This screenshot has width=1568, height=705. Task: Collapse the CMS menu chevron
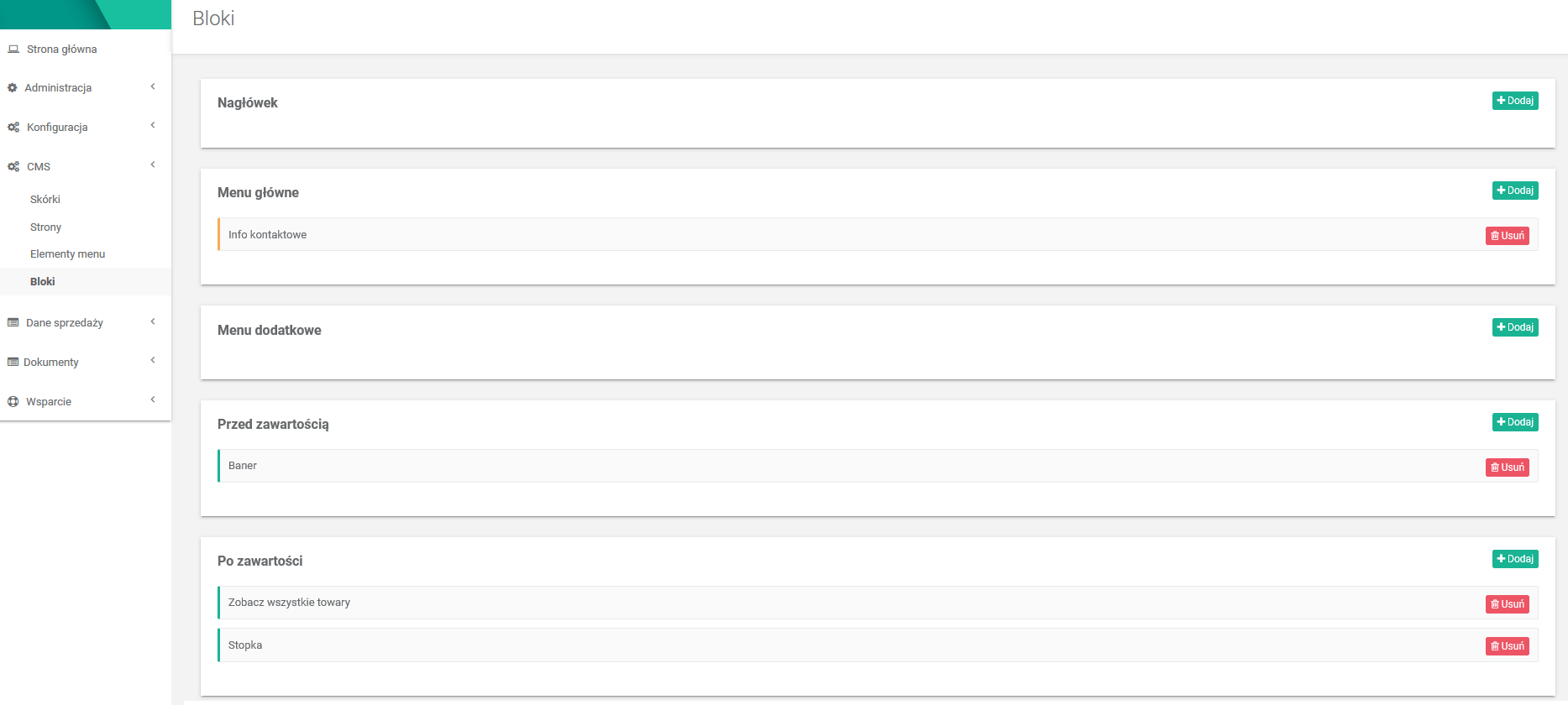coord(153,165)
